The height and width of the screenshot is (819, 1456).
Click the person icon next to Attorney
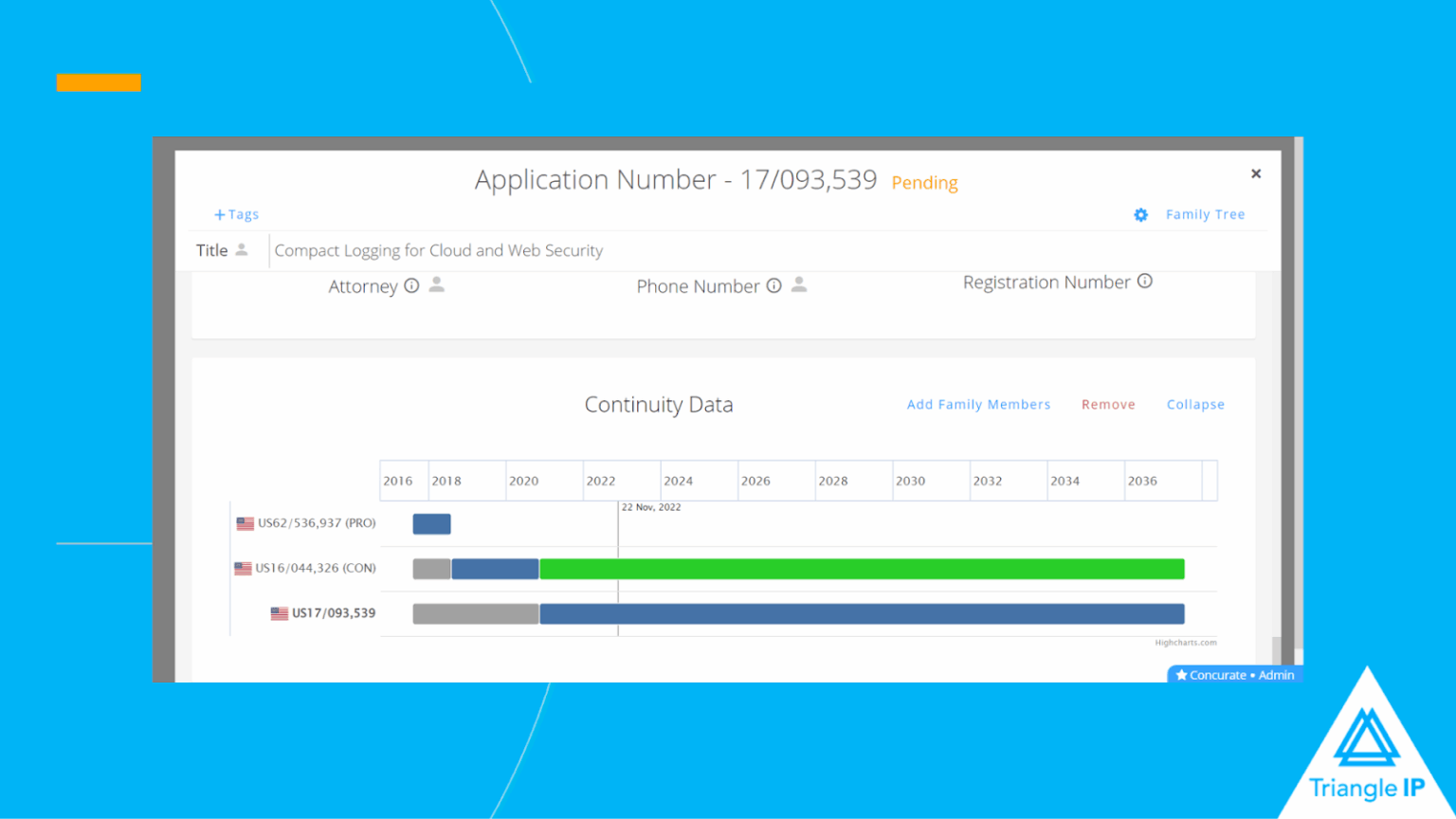click(436, 284)
